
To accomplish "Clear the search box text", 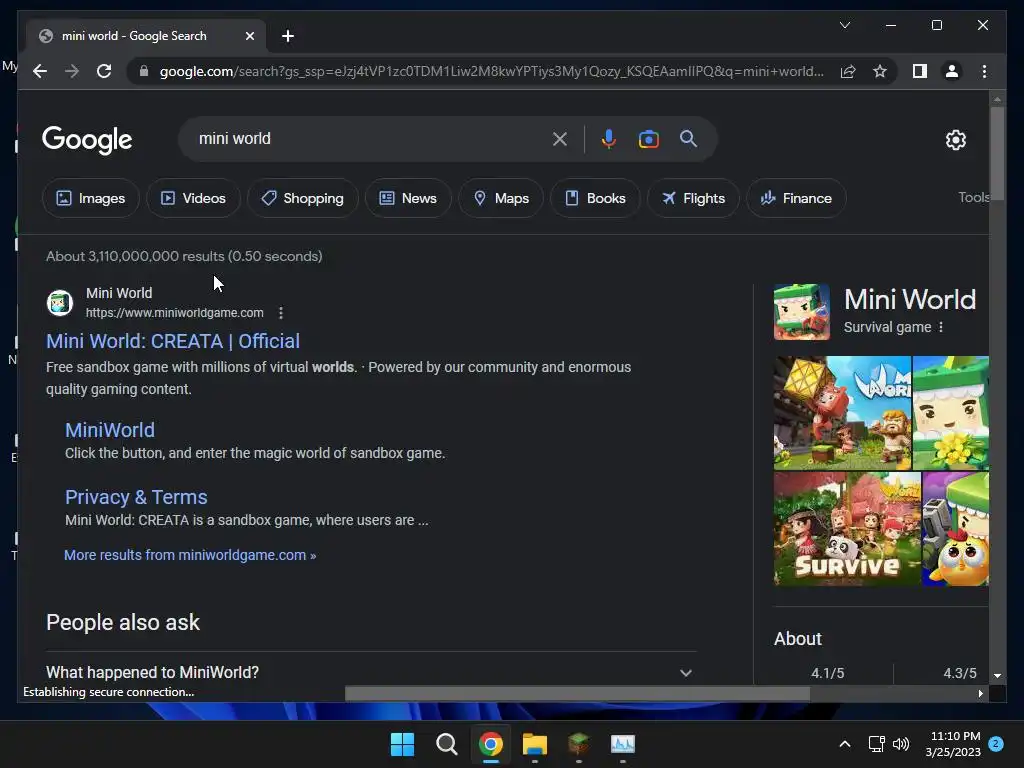I will pos(559,138).
